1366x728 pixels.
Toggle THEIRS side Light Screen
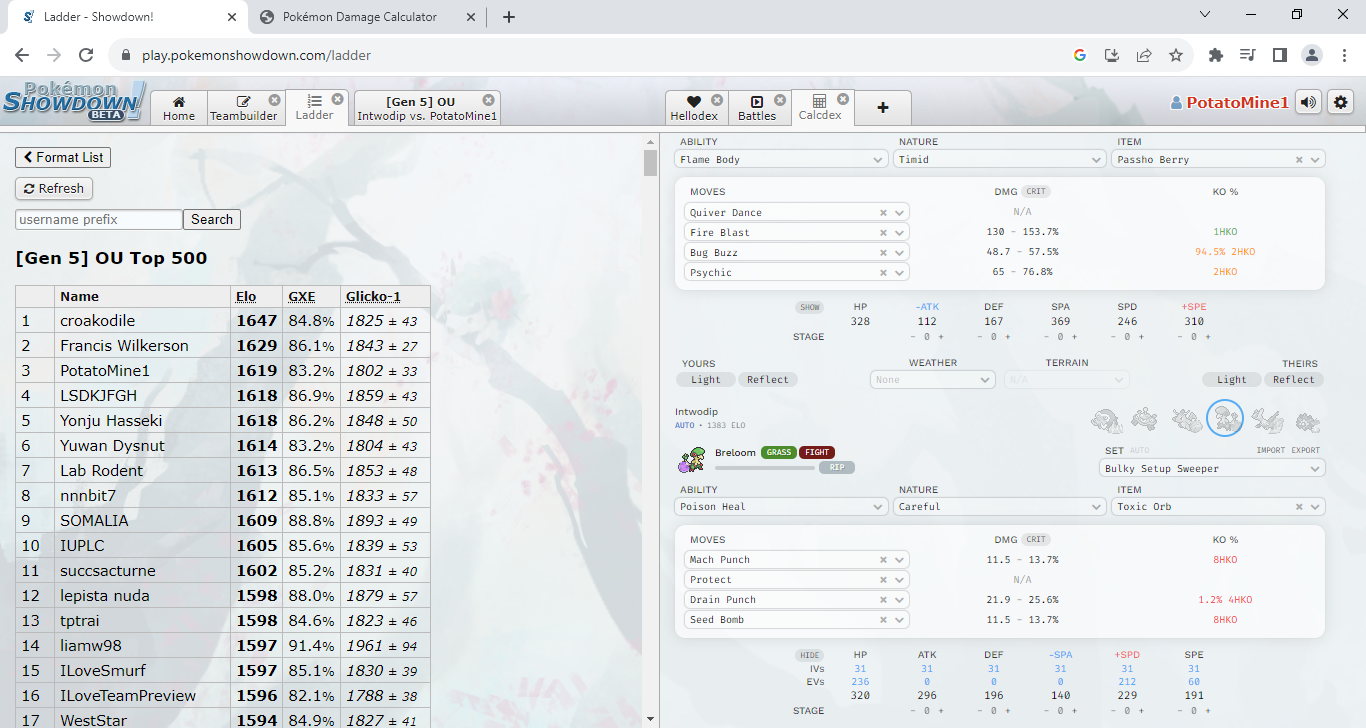point(1231,379)
